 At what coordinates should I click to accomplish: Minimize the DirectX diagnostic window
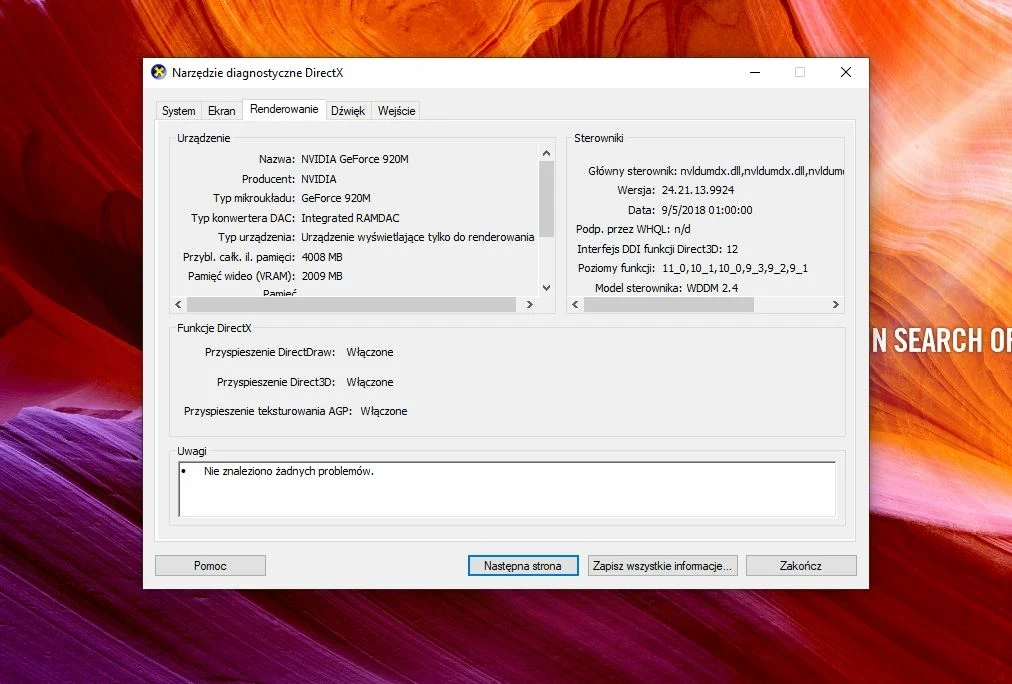(x=755, y=72)
